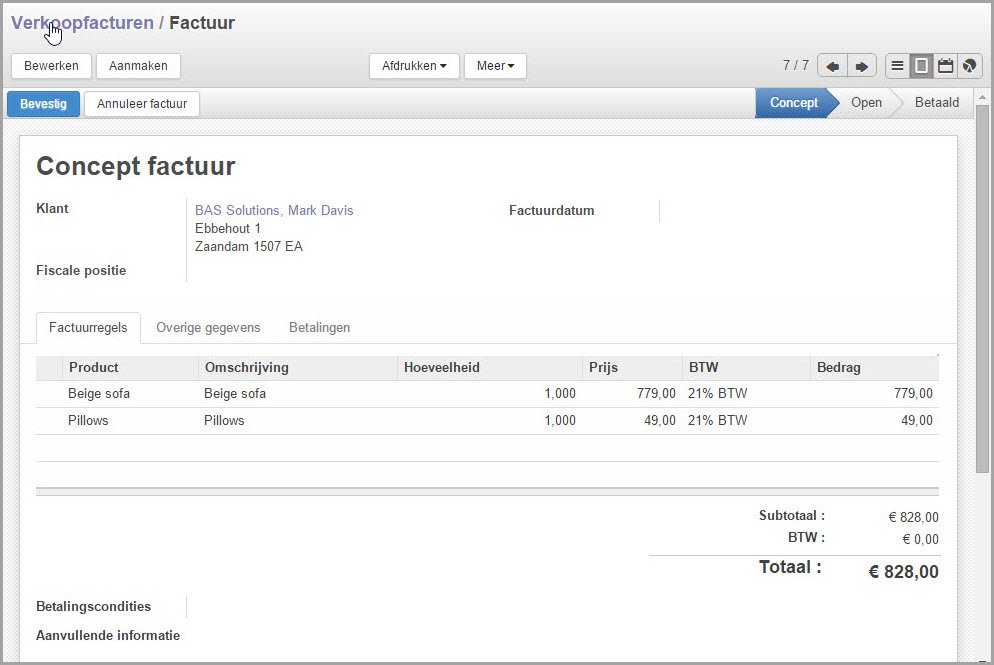Switch to Betalingen tab
Screen dimensions: 994x665
[320, 328]
